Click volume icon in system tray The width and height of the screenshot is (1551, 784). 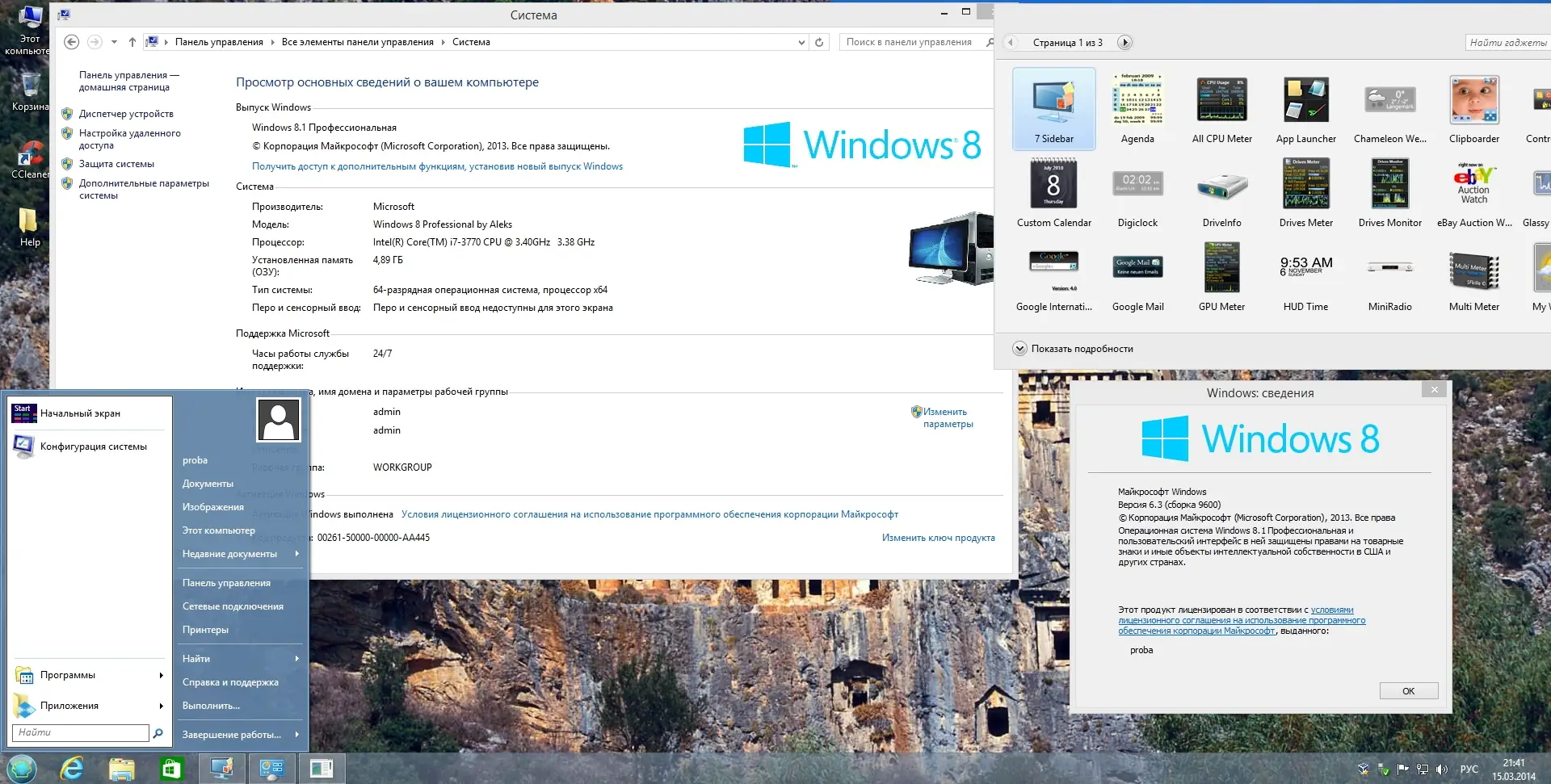[x=1442, y=769]
